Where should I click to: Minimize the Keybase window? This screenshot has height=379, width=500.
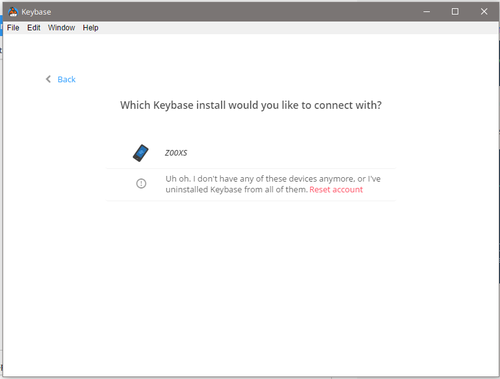click(x=426, y=12)
